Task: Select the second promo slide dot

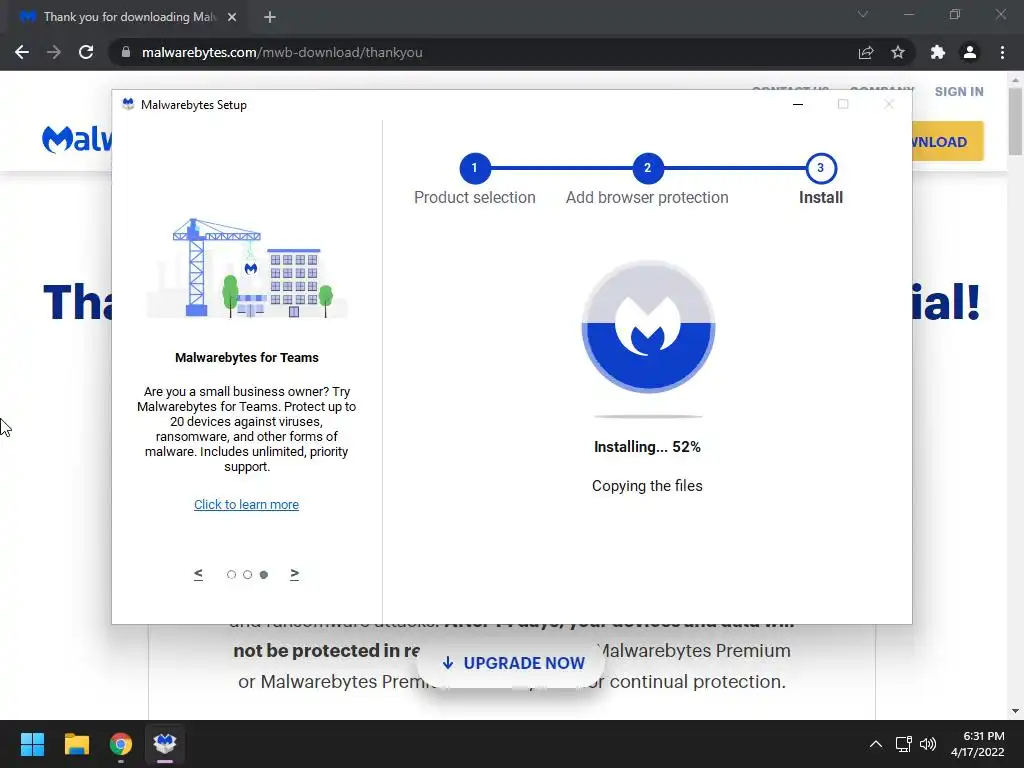Action: [248, 575]
